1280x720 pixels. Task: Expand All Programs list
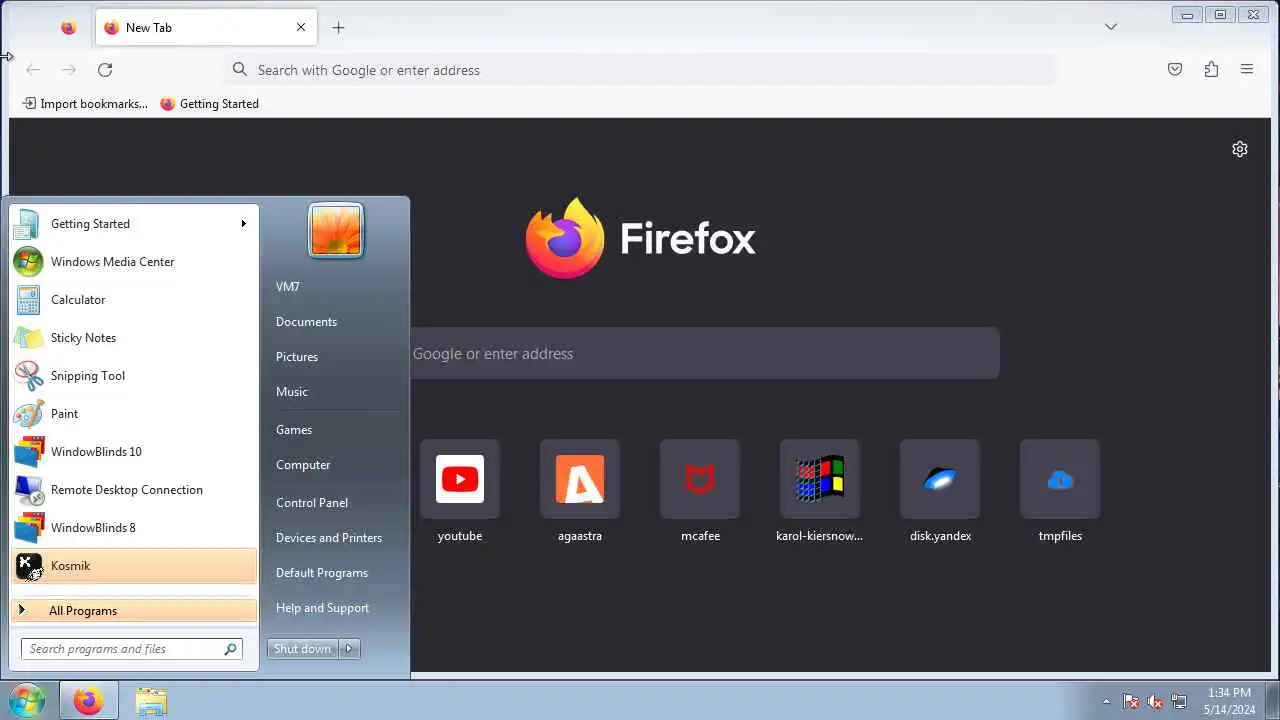tap(134, 611)
